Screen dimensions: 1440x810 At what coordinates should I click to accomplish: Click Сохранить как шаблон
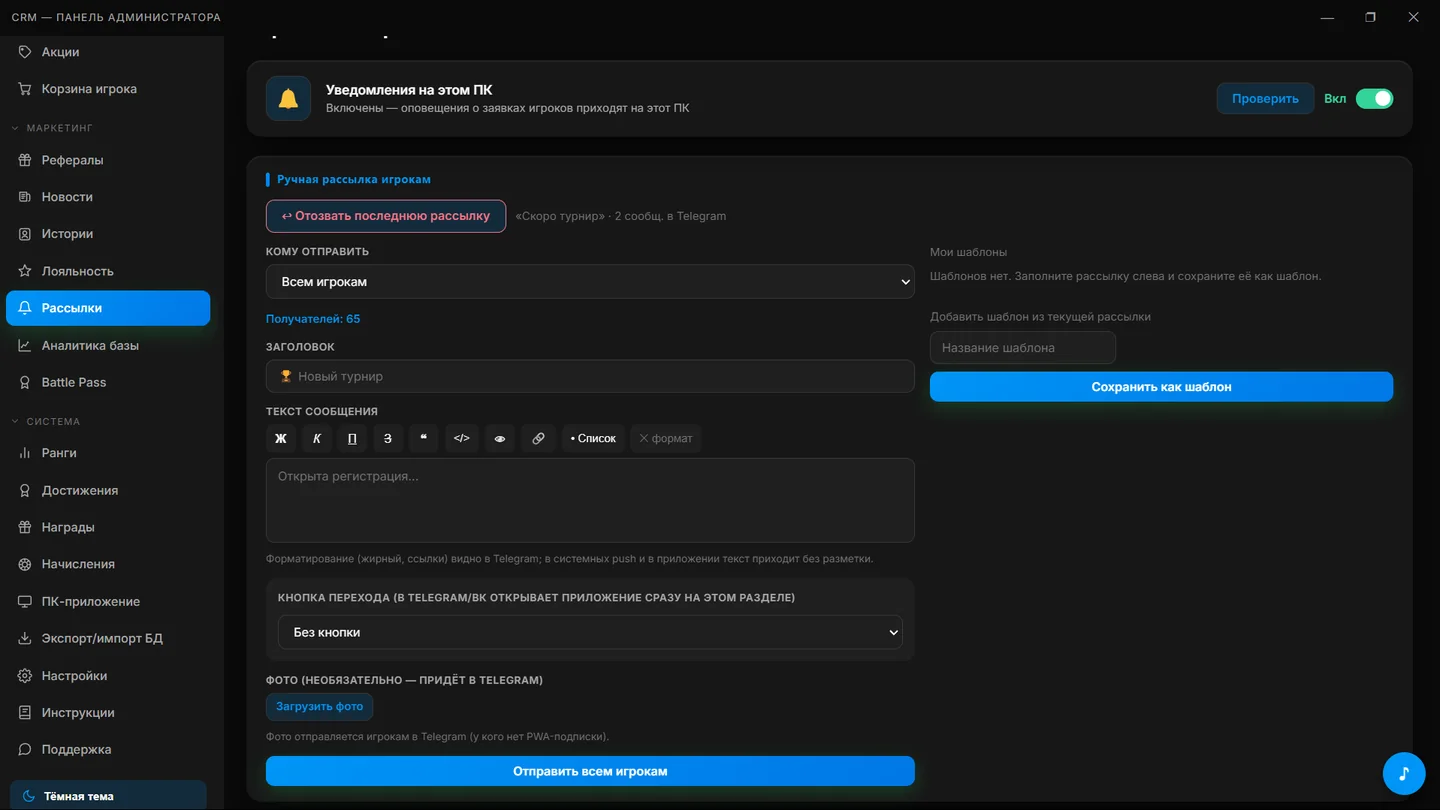1161,387
